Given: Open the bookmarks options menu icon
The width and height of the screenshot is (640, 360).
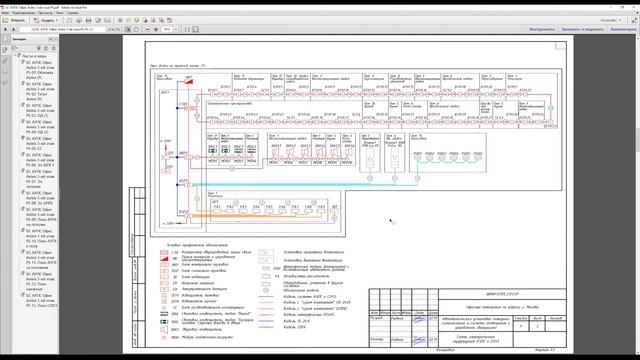Looking at the screenshot, I should 16,48.
